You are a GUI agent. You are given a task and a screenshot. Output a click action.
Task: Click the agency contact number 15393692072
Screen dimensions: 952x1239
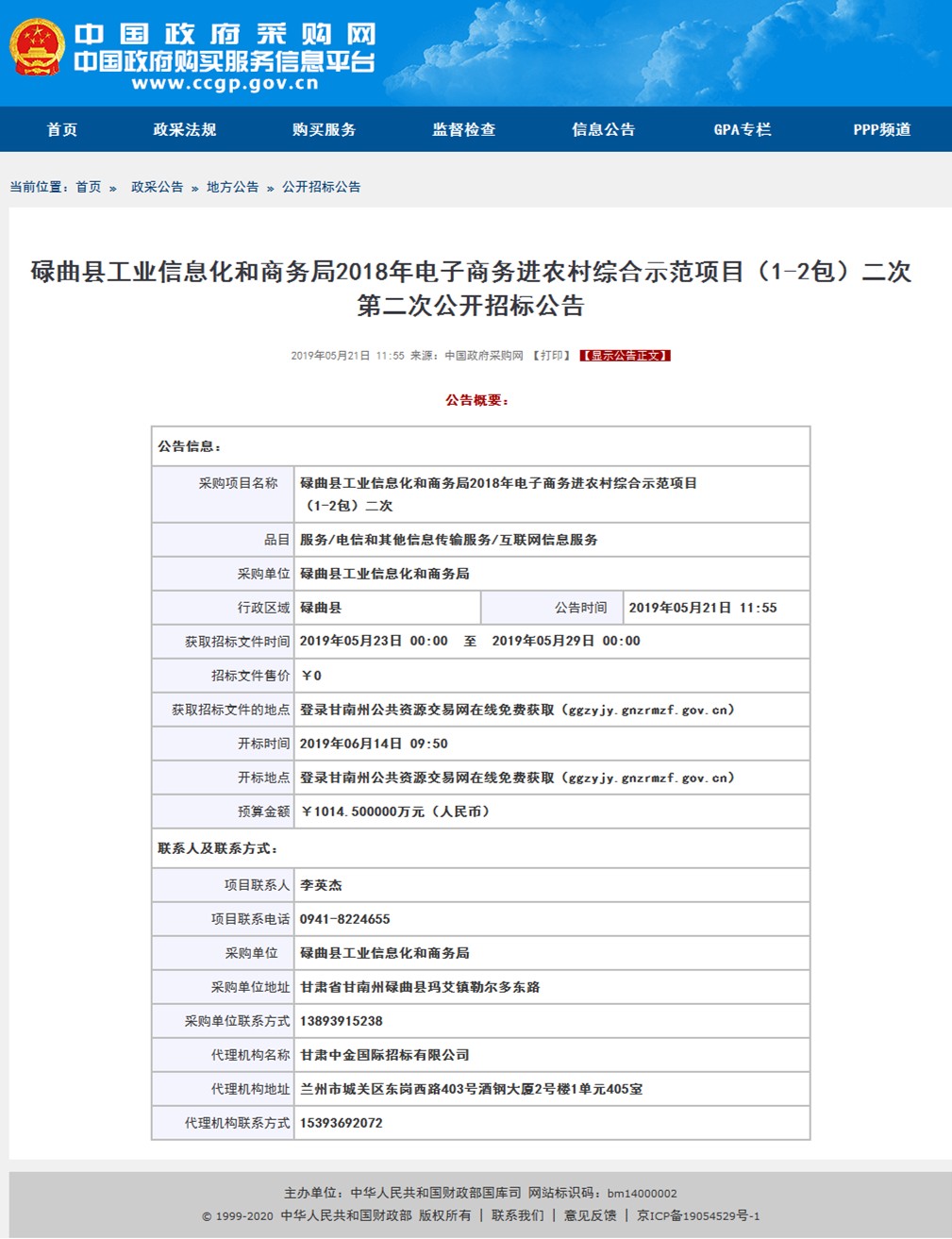pyautogui.click(x=341, y=1123)
